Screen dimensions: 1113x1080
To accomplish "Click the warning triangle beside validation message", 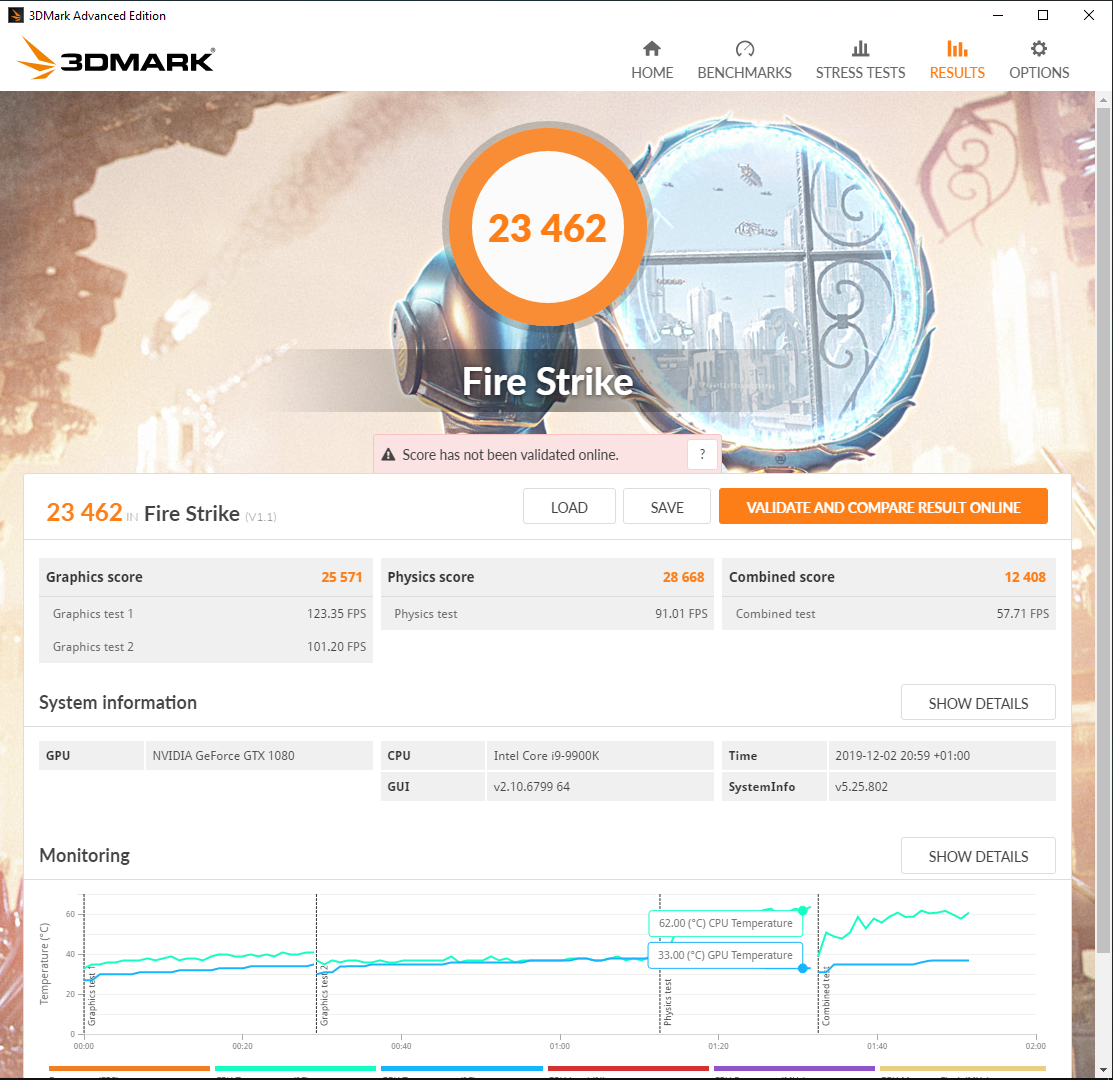I will click(388, 455).
